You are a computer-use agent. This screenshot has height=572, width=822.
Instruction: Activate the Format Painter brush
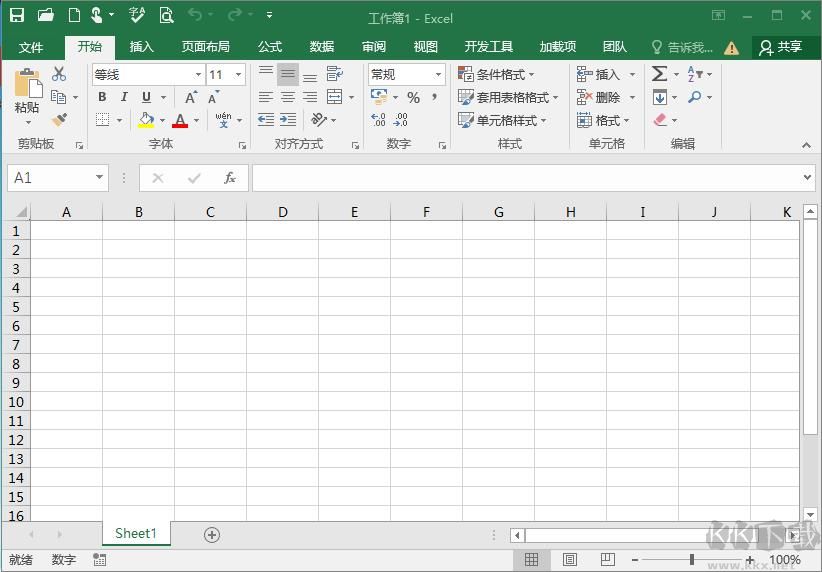[x=59, y=120]
